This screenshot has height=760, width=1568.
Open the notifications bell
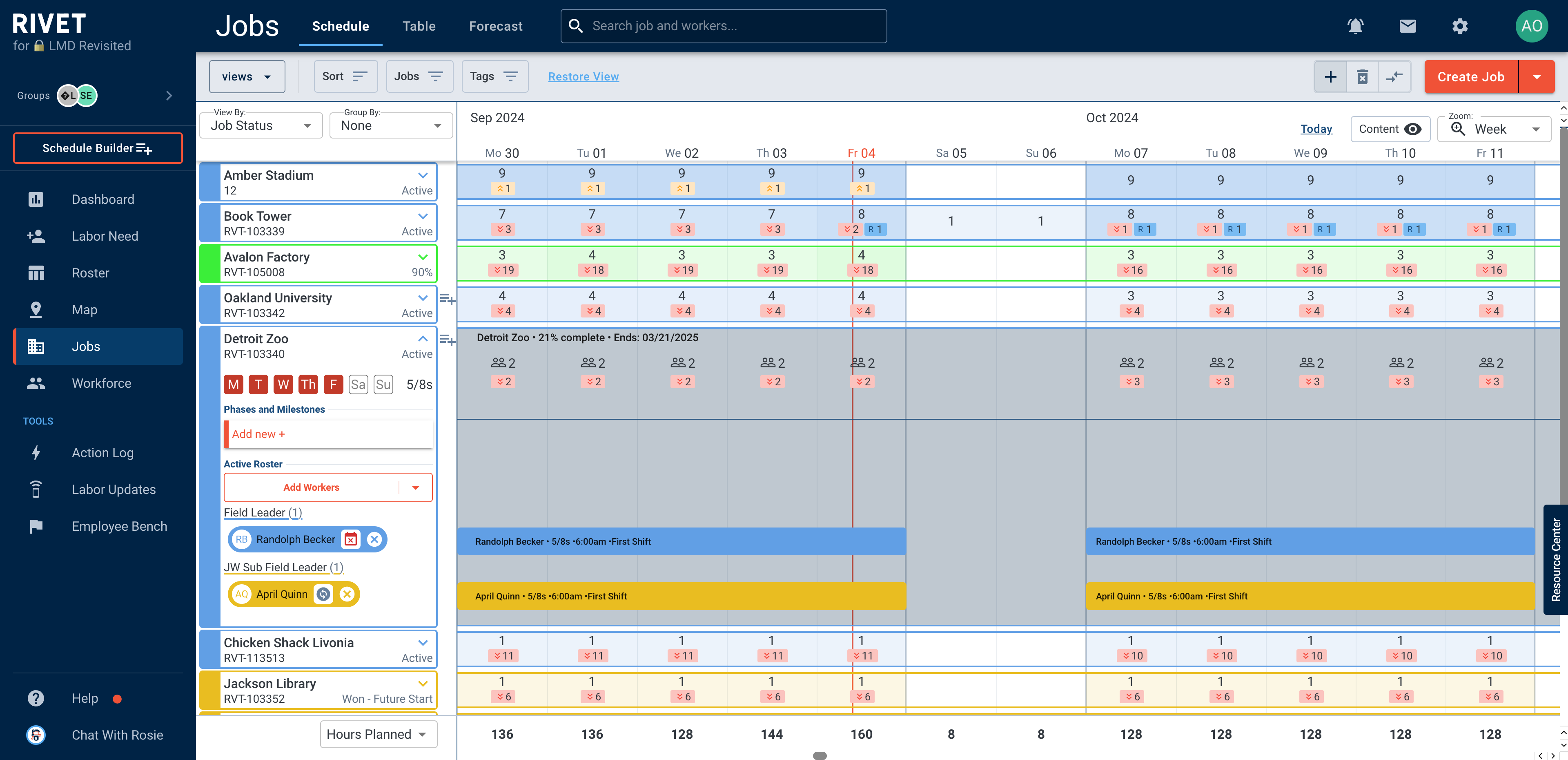(1355, 26)
